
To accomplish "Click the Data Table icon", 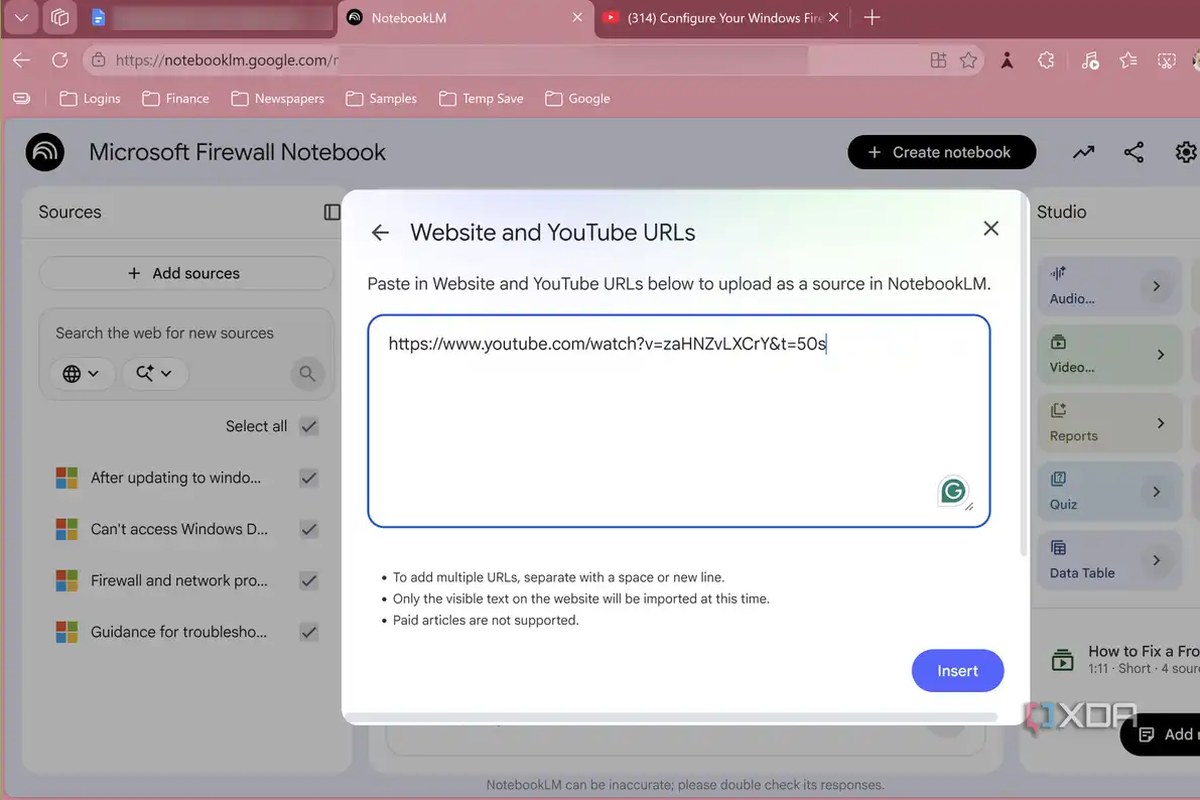I will coord(1058,548).
